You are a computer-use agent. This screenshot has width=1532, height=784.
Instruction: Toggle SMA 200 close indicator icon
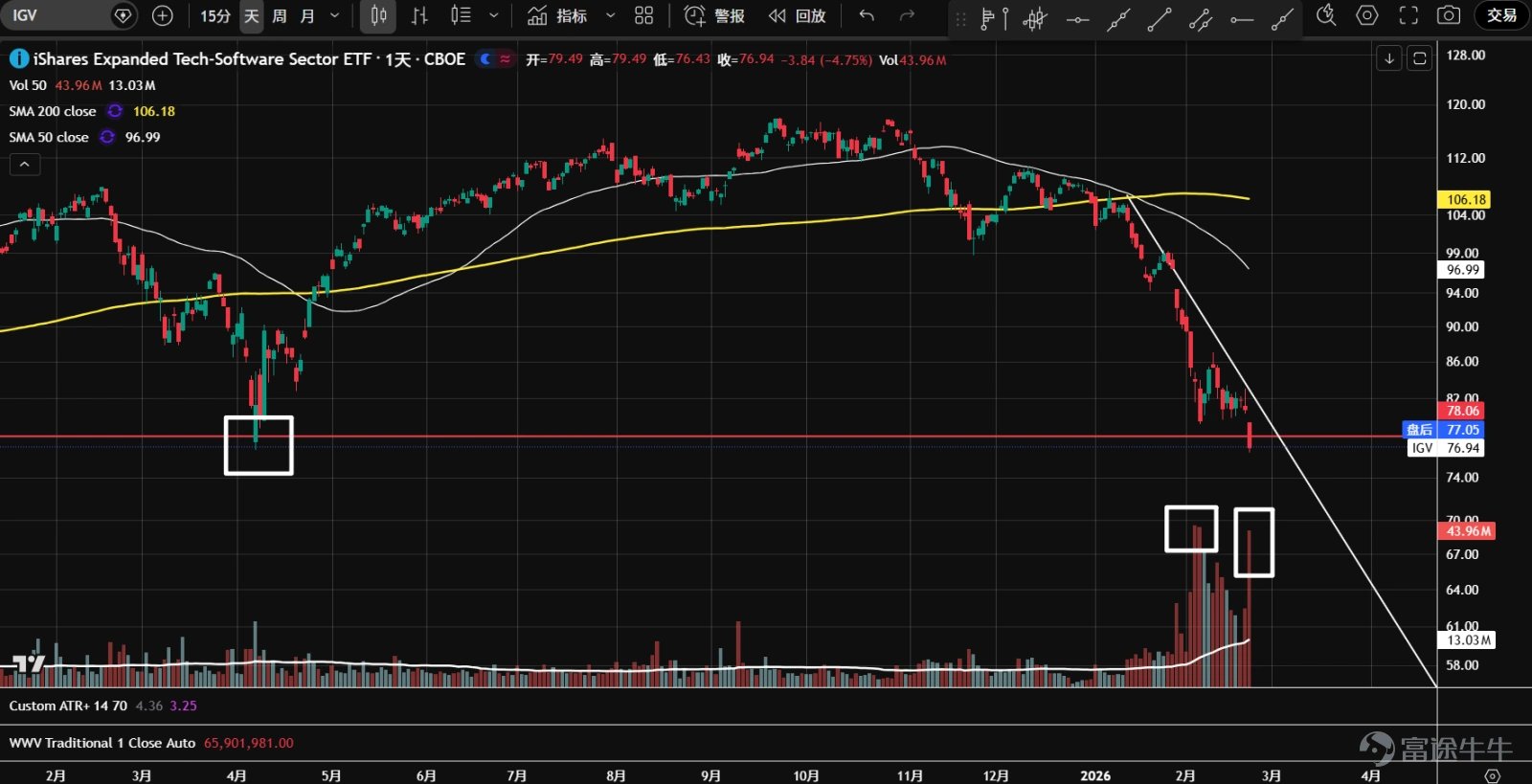[x=115, y=111]
